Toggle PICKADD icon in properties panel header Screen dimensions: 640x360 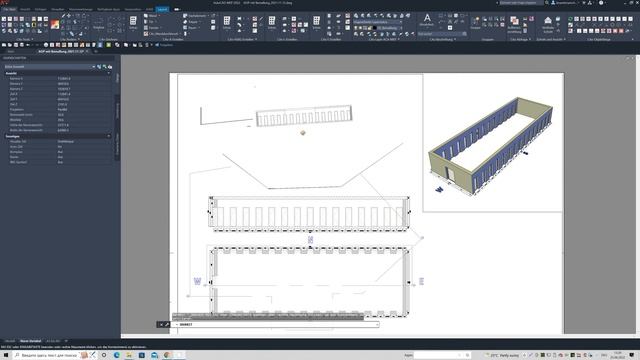tap(99, 67)
